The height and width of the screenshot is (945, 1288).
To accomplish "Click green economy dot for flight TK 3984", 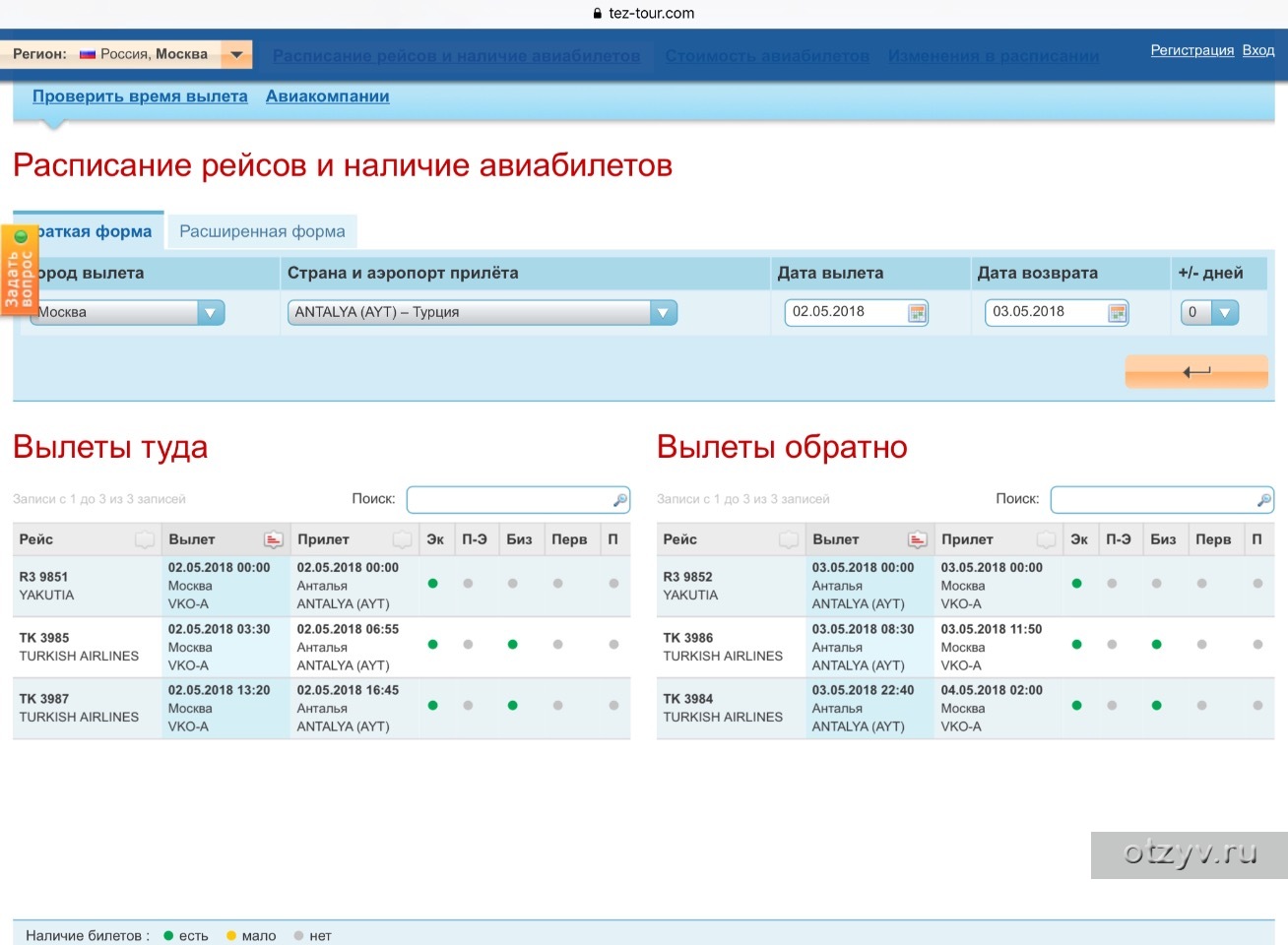I will tap(1076, 706).
